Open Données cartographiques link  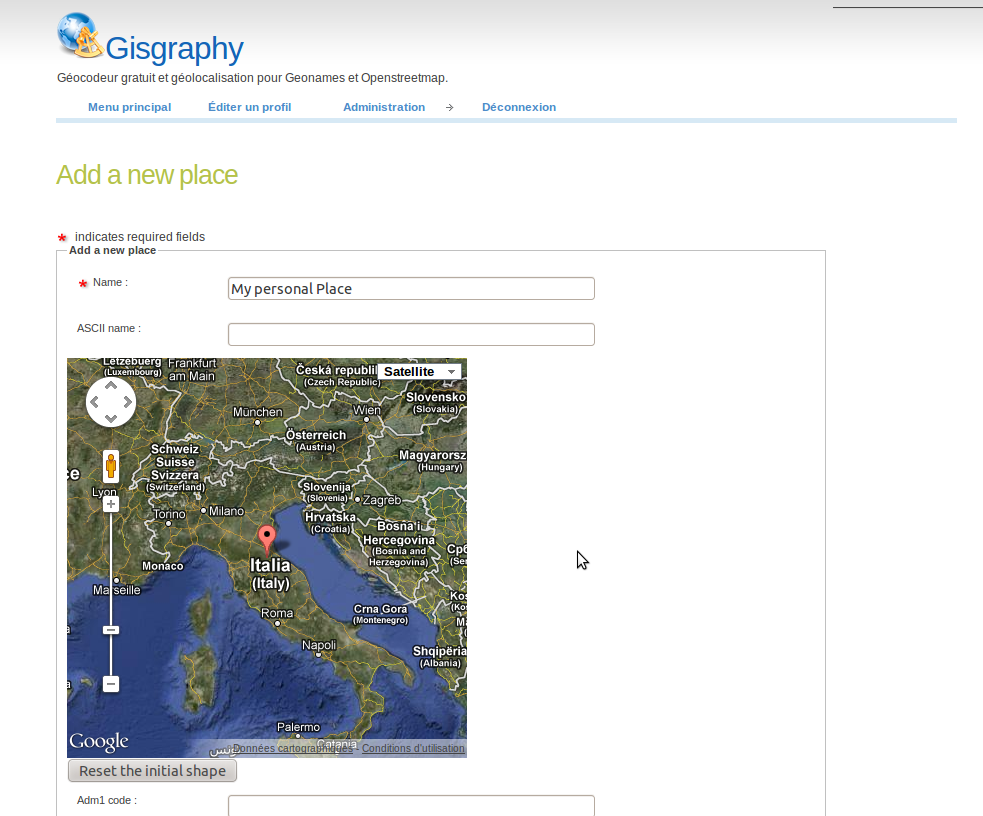tap(293, 748)
